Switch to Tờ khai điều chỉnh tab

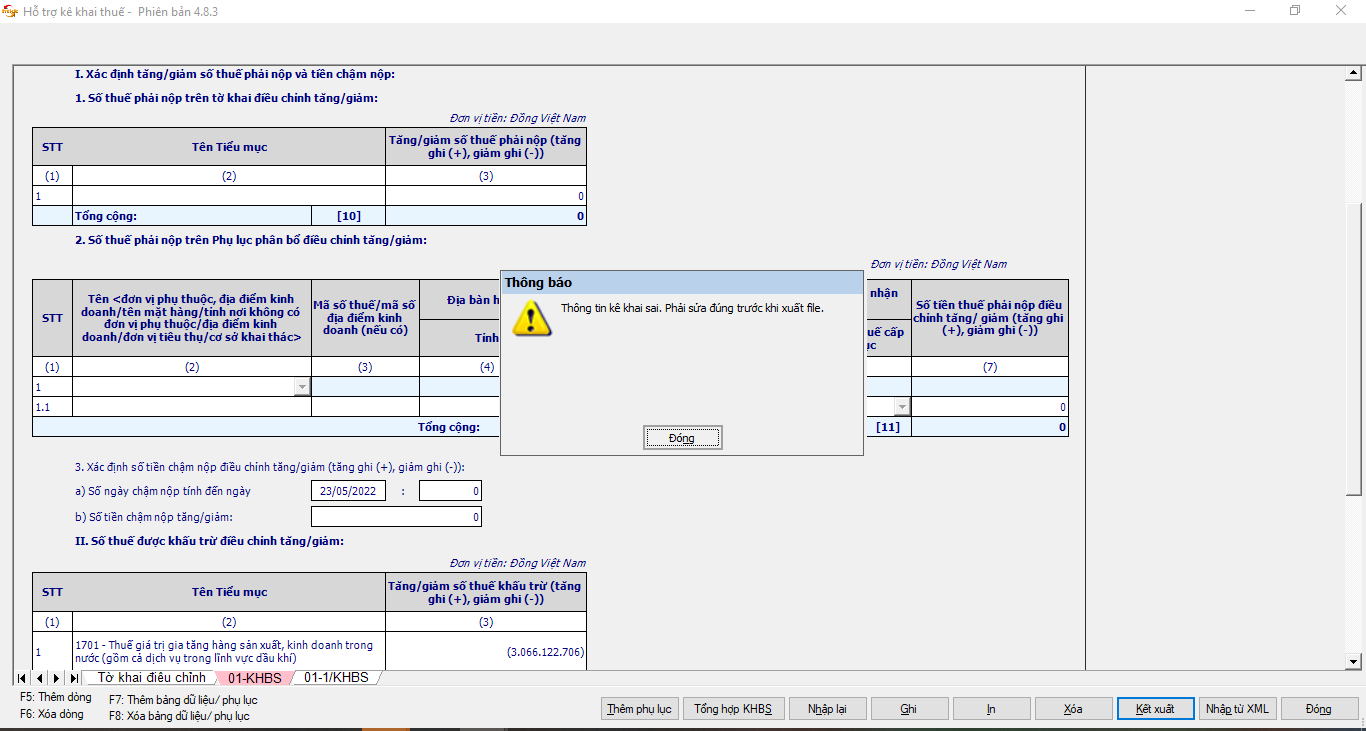tap(151, 678)
